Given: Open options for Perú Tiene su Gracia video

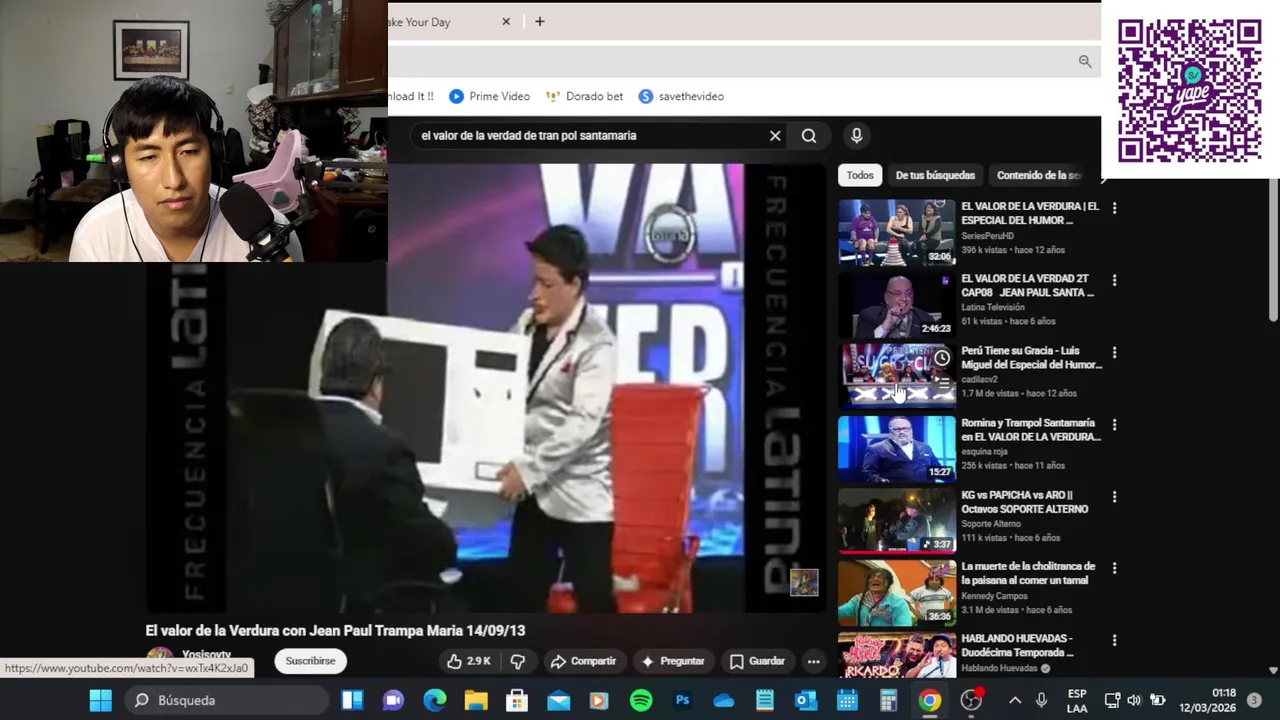Looking at the screenshot, I should pos(1114,352).
